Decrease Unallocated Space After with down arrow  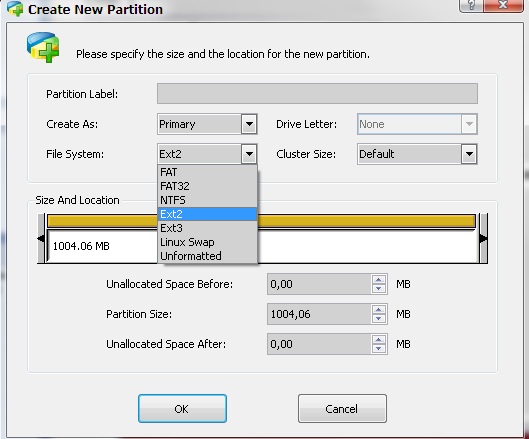[x=379, y=349]
